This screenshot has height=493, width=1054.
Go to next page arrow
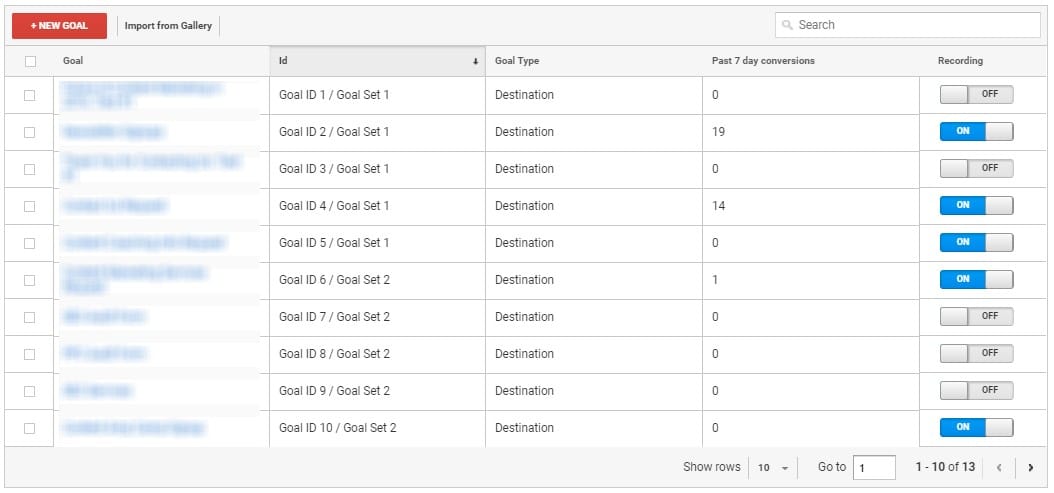pos(1030,467)
